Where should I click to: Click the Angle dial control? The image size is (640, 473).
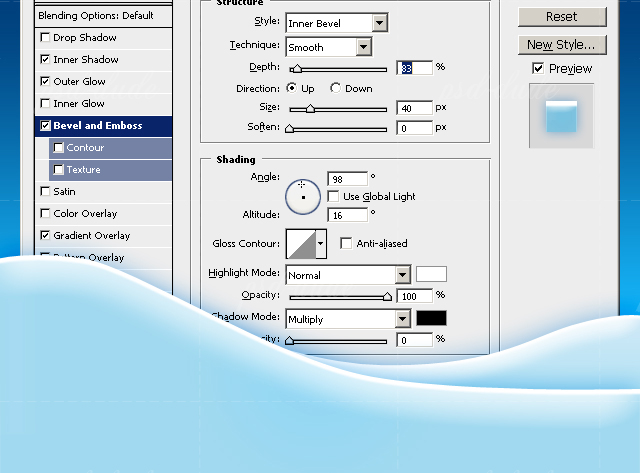pos(303,197)
